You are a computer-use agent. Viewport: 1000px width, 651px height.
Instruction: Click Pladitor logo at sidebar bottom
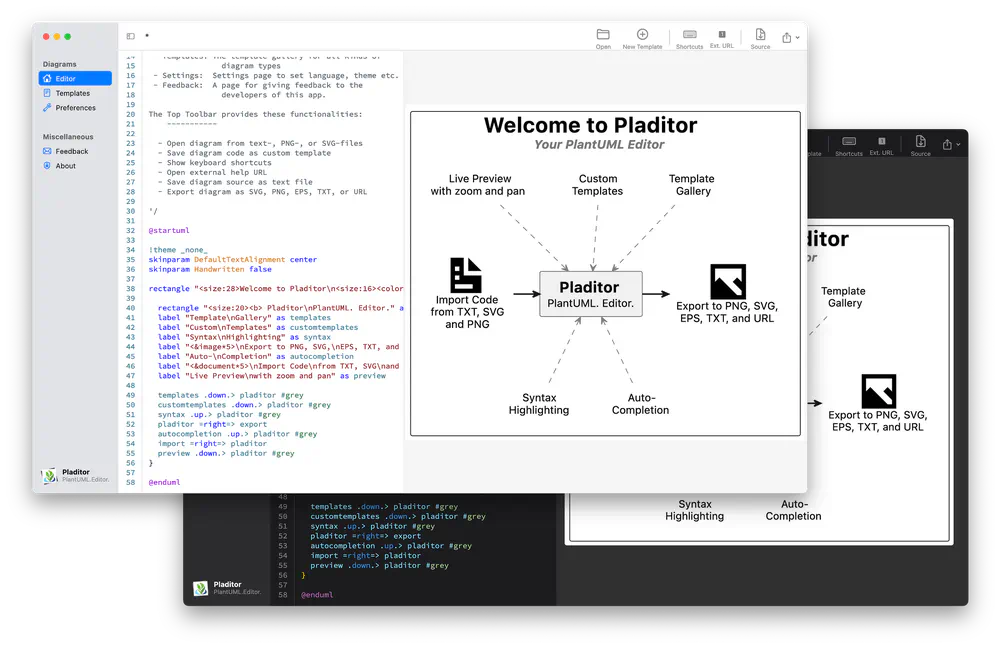(x=50, y=476)
